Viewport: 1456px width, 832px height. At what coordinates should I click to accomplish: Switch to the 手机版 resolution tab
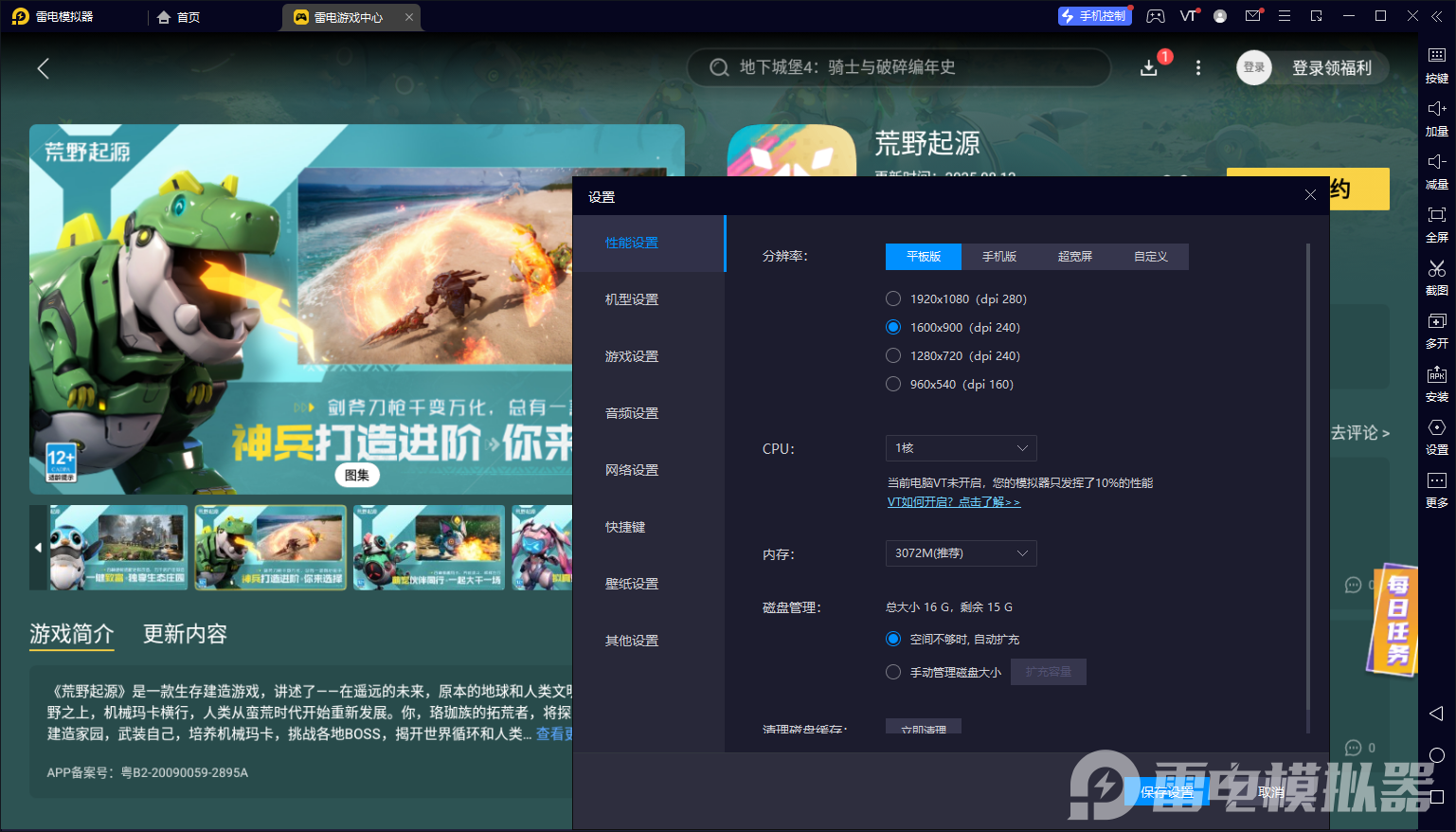(x=998, y=257)
